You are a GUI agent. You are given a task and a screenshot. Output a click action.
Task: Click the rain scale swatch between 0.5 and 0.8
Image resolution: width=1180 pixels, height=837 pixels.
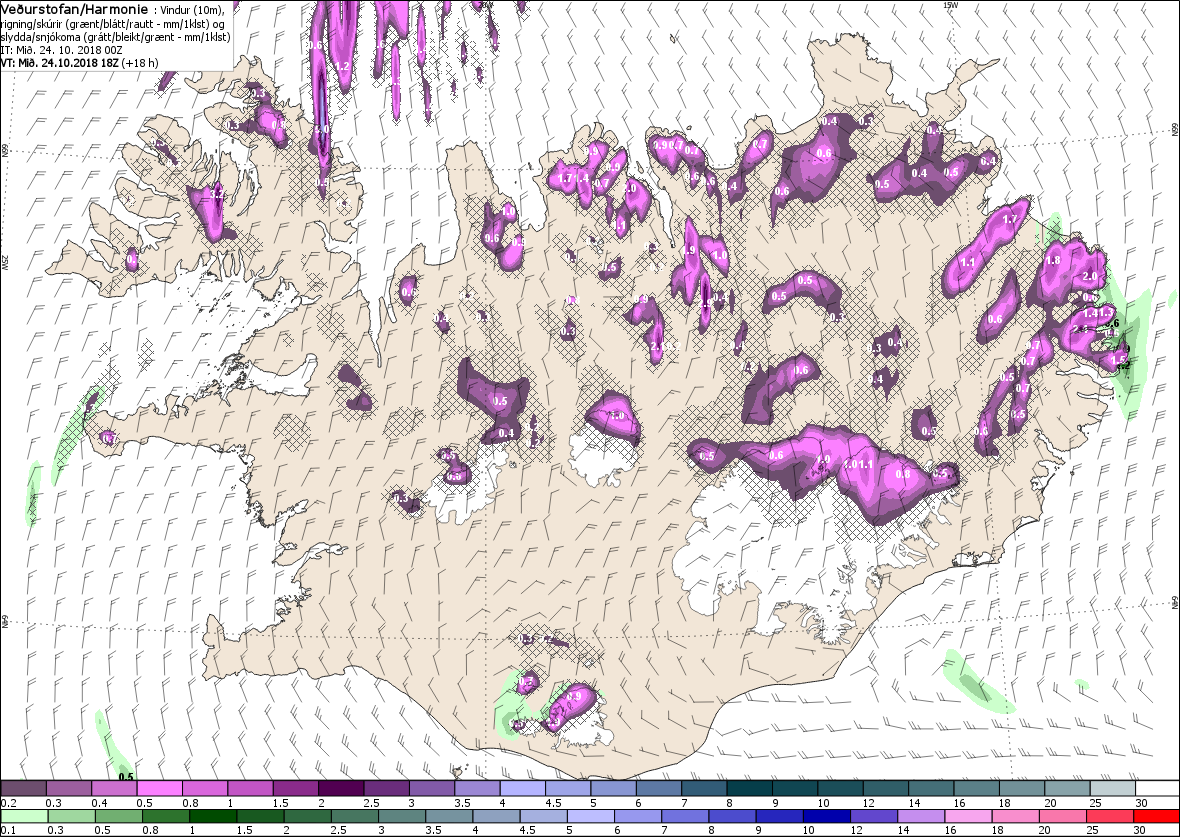[x=118, y=817]
